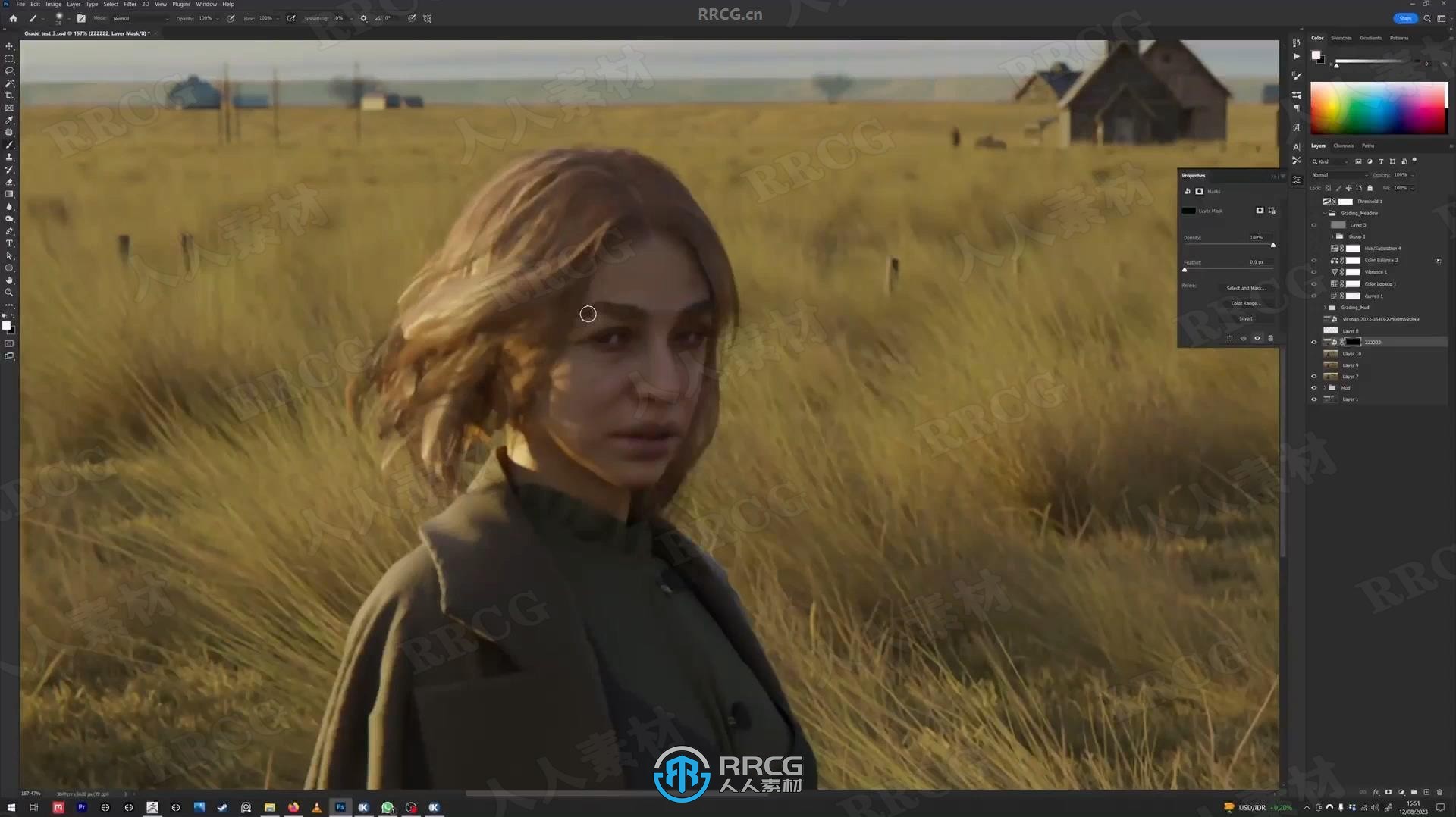Switch to the Channels tab
This screenshot has width=1456, height=817.
click(x=1343, y=146)
